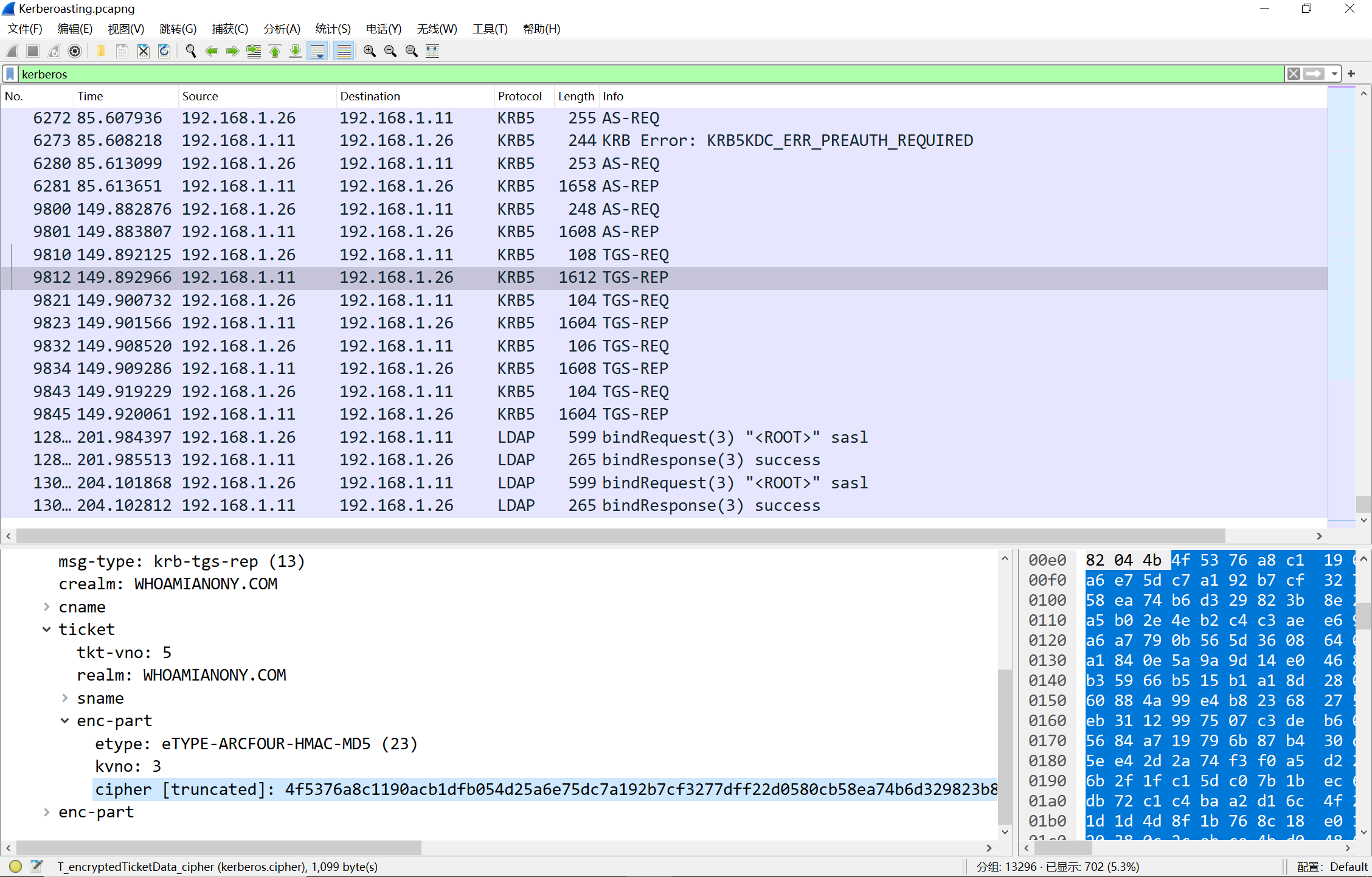Image resolution: width=1372 pixels, height=877 pixels.
Task: Click the display filter bookmark icon
Action: pyautogui.click(x=10, y=74)
